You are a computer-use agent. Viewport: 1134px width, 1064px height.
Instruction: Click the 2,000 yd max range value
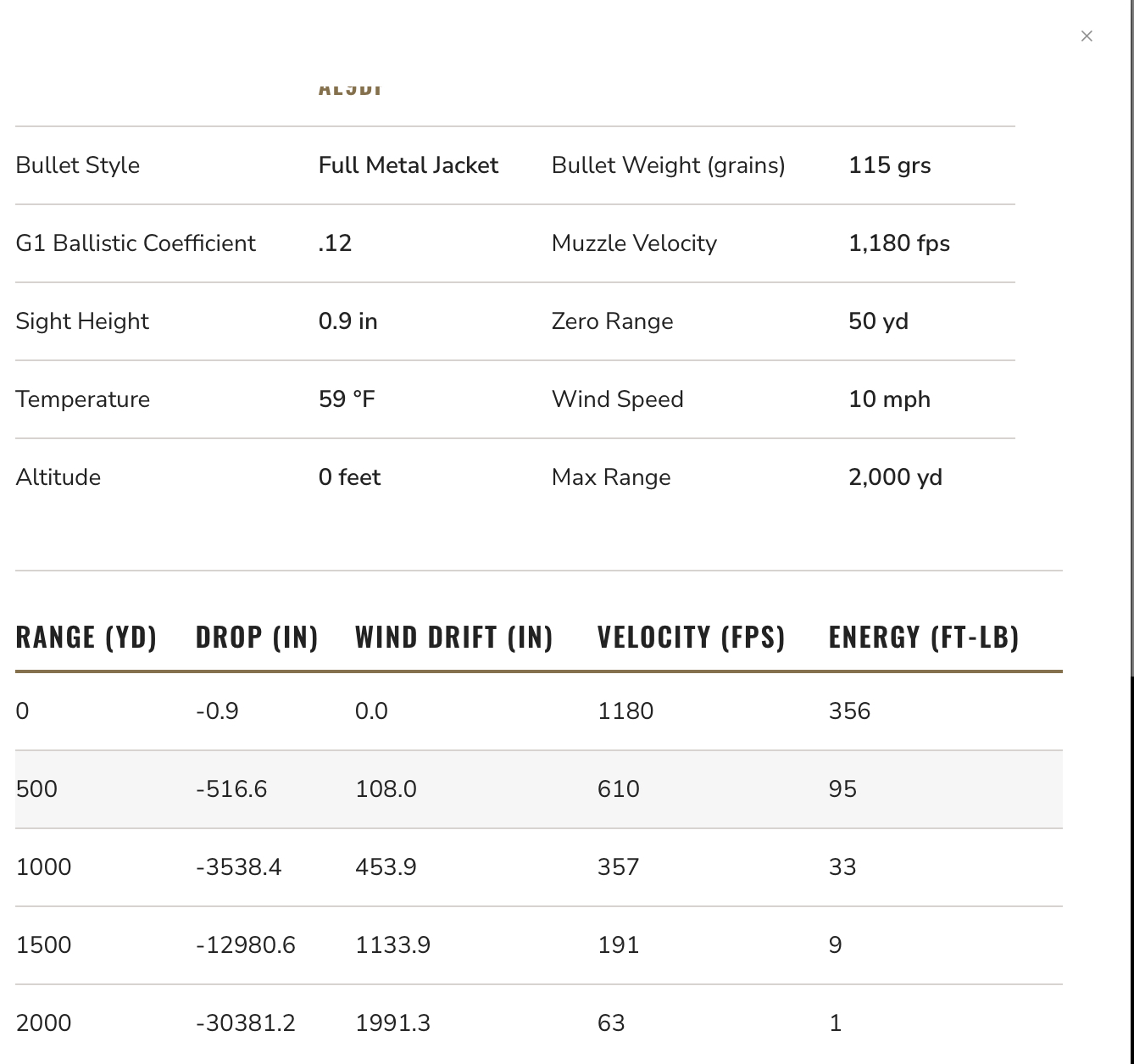(895, 477)
